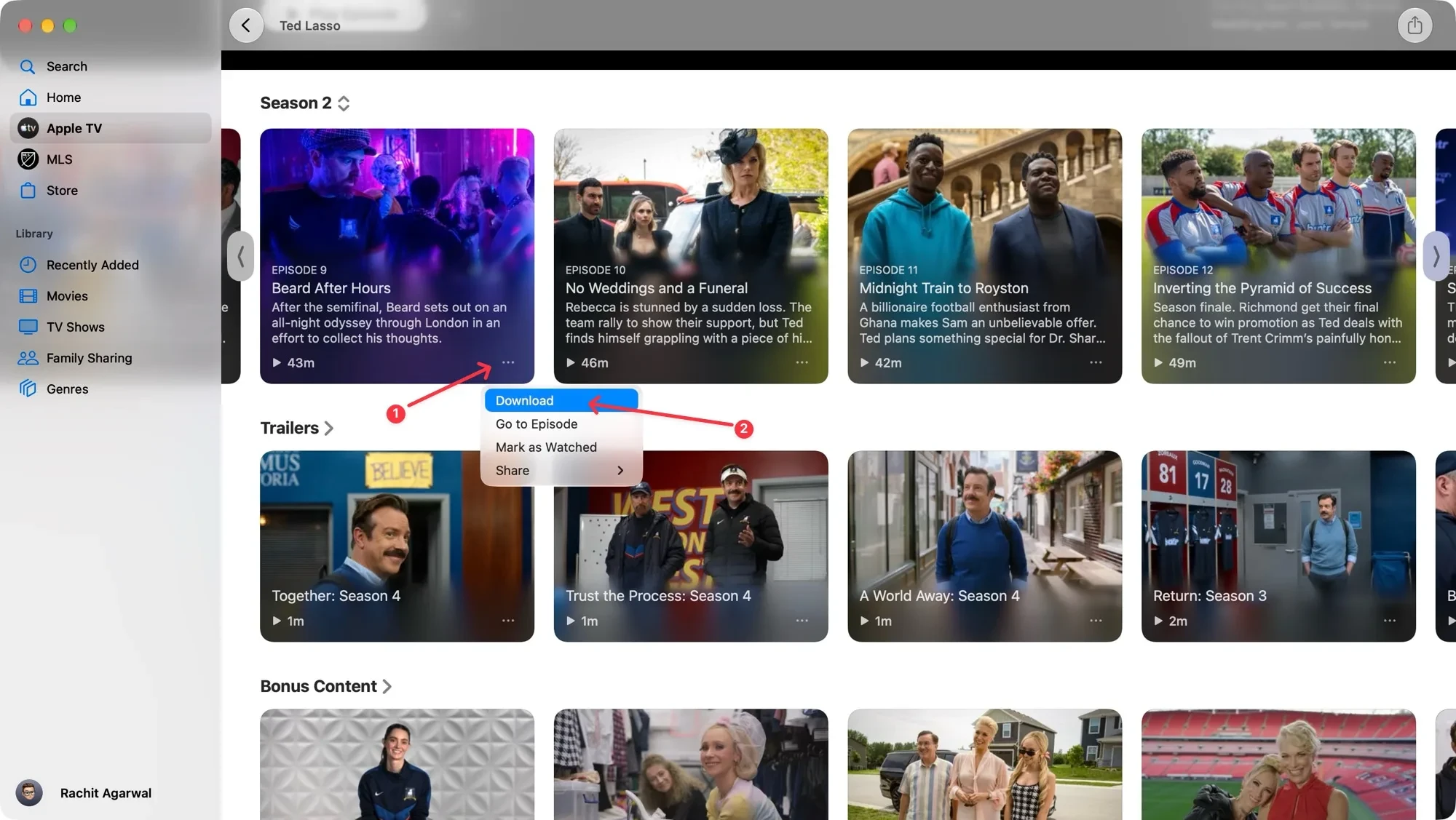The height and width of the screenshot is (820, 1456).
Task: Play Return: Season 3 trailer (2m)
Action: coord(1171,621)
